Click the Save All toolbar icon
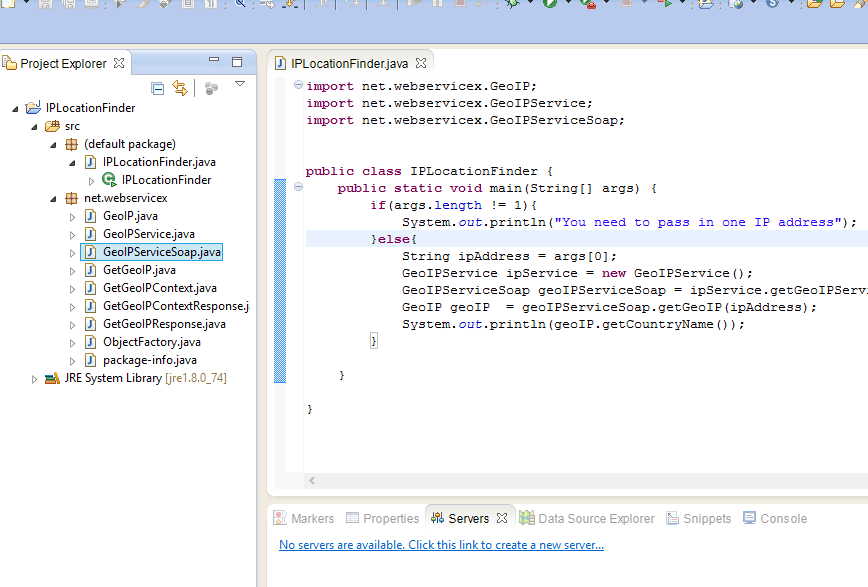The width and height of the screenshot is (868, 587). click(x=66, y=6)
